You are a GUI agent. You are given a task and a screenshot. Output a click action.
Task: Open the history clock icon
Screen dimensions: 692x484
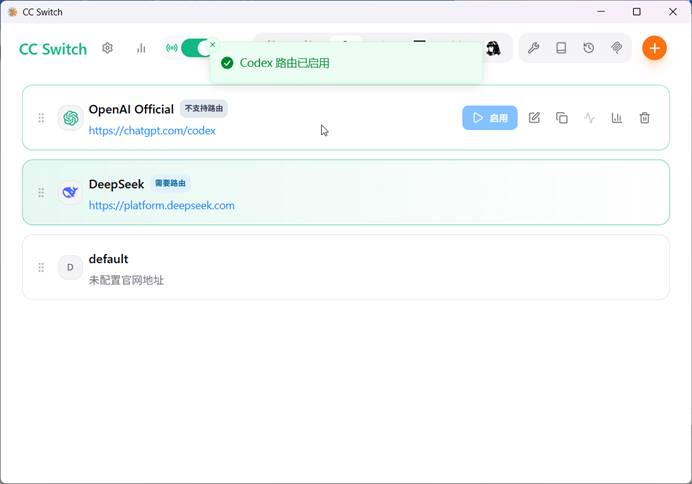tap(589, 48)
